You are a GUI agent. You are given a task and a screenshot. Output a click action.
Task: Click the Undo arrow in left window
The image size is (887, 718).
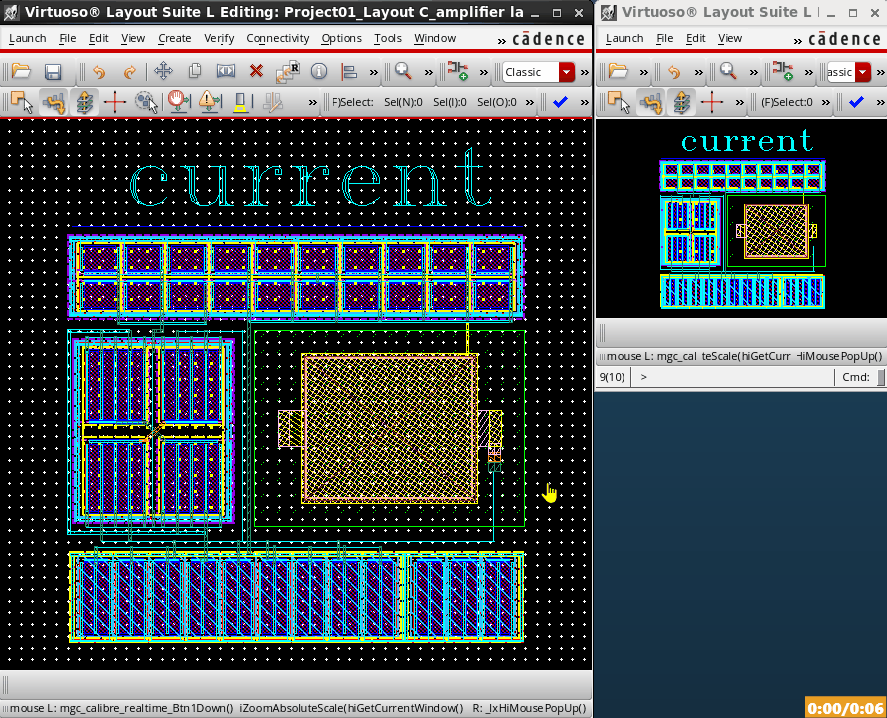98,72
